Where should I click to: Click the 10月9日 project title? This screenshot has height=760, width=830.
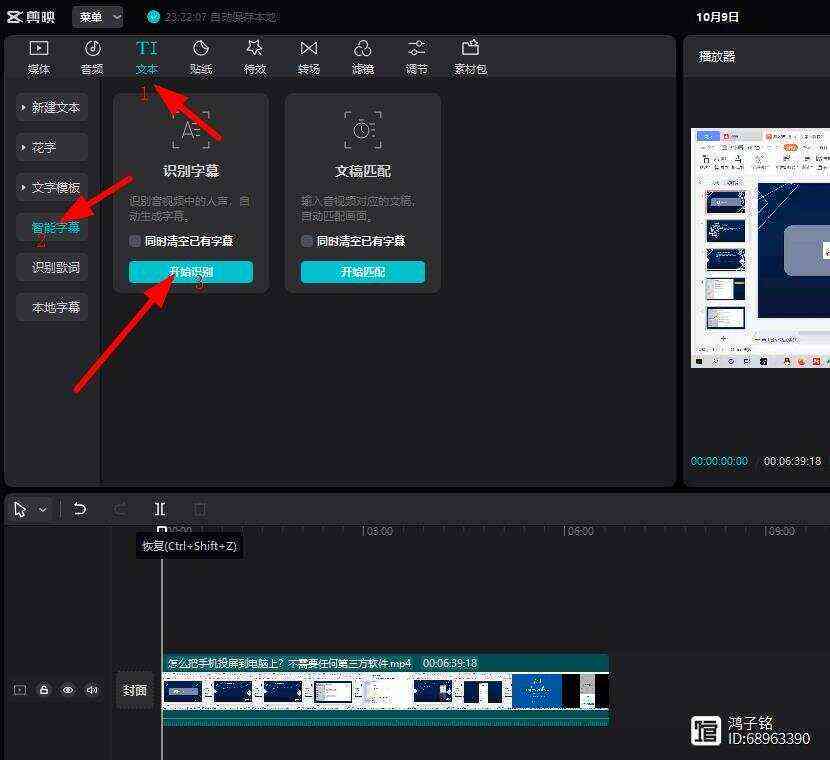717,17
